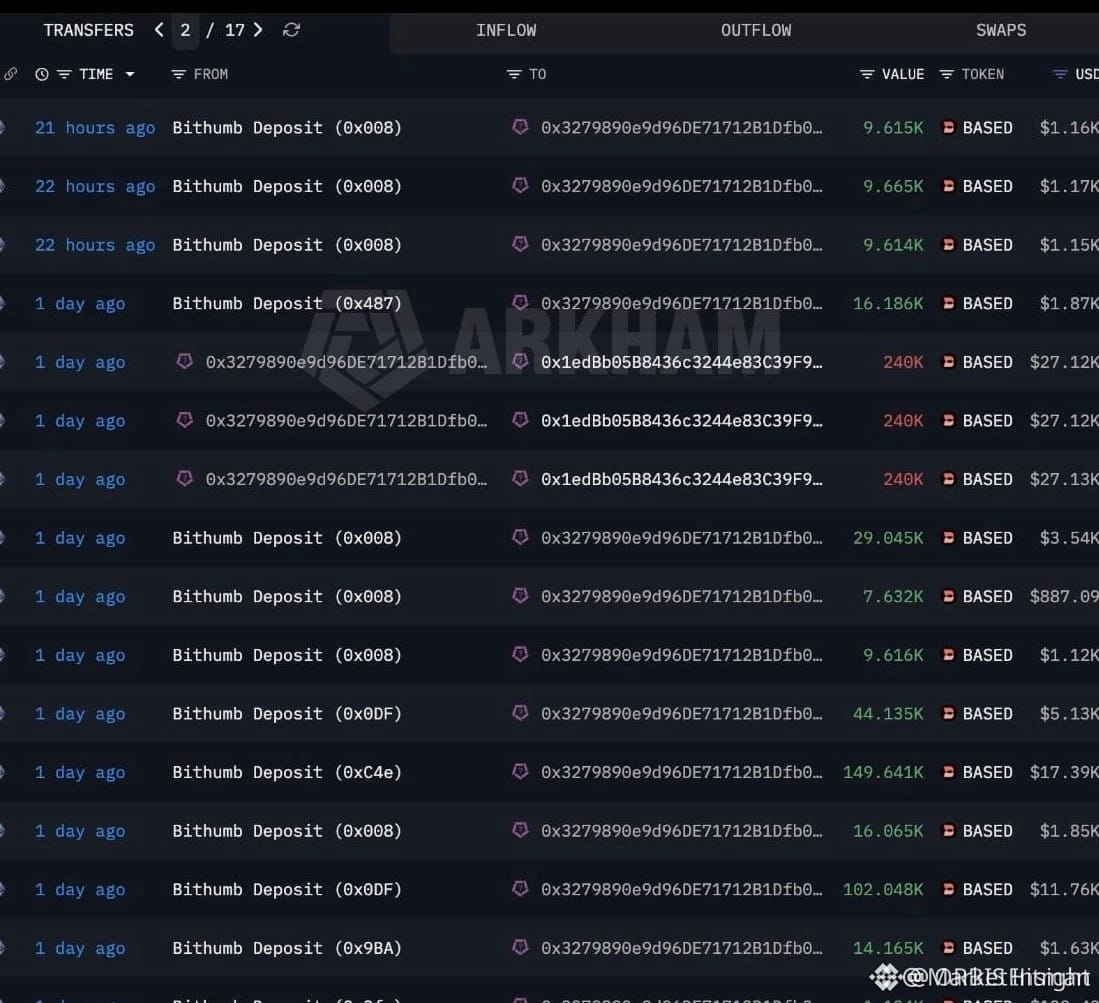This screenshot has width=1099, height=1003.
Task: Click the $17.39K USD amount
Action: point(1064,772)
